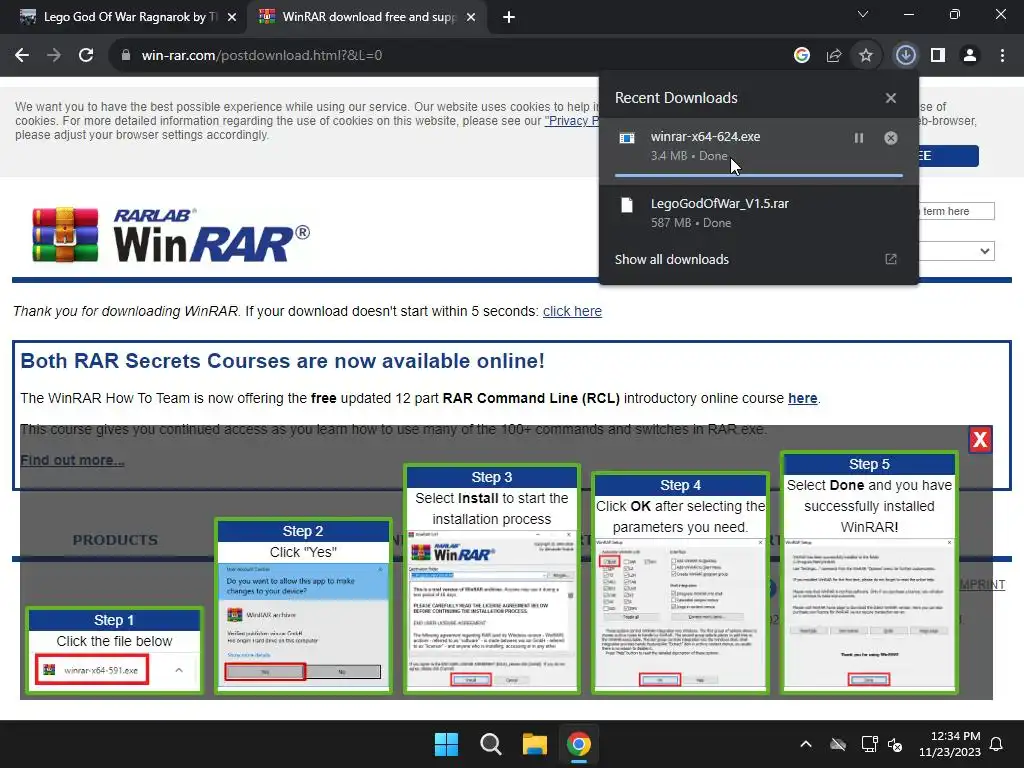Click the muted volume tray icon
This screenshot has height=768, width=1024.
(x=895, y=744)
